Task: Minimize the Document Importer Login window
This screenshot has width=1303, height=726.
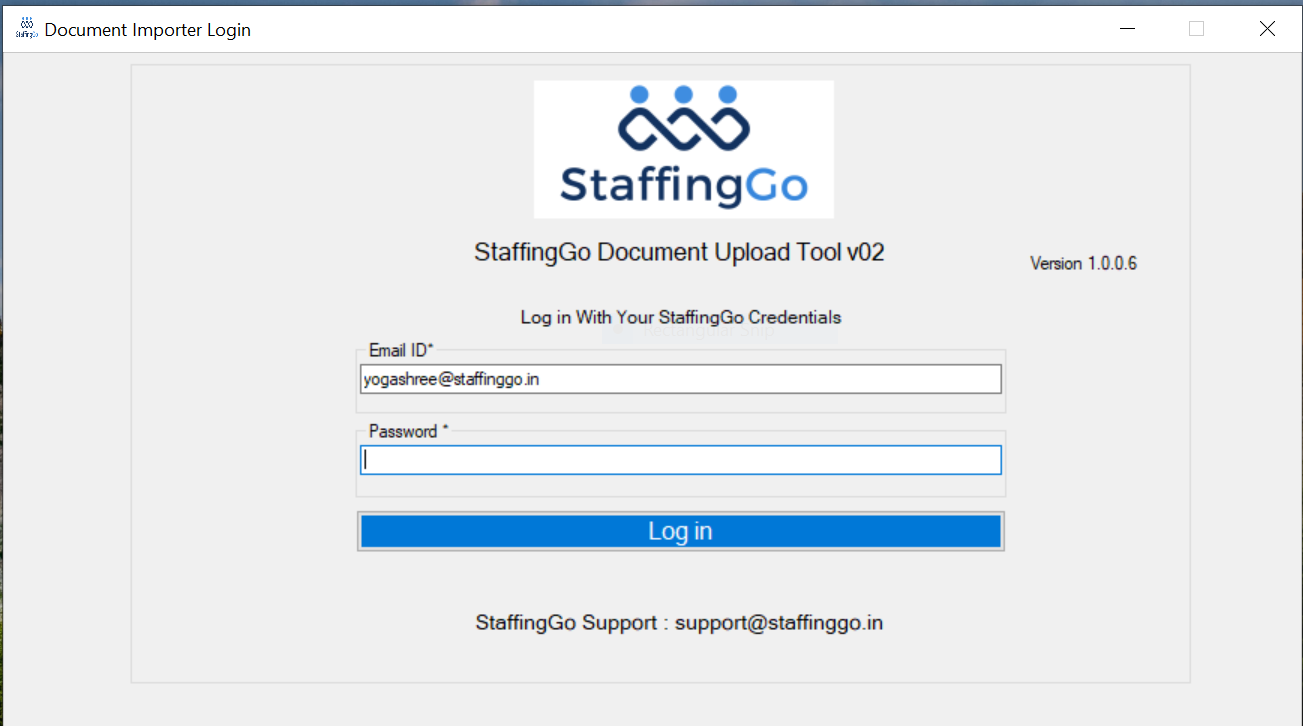Action: point(1126,29)
